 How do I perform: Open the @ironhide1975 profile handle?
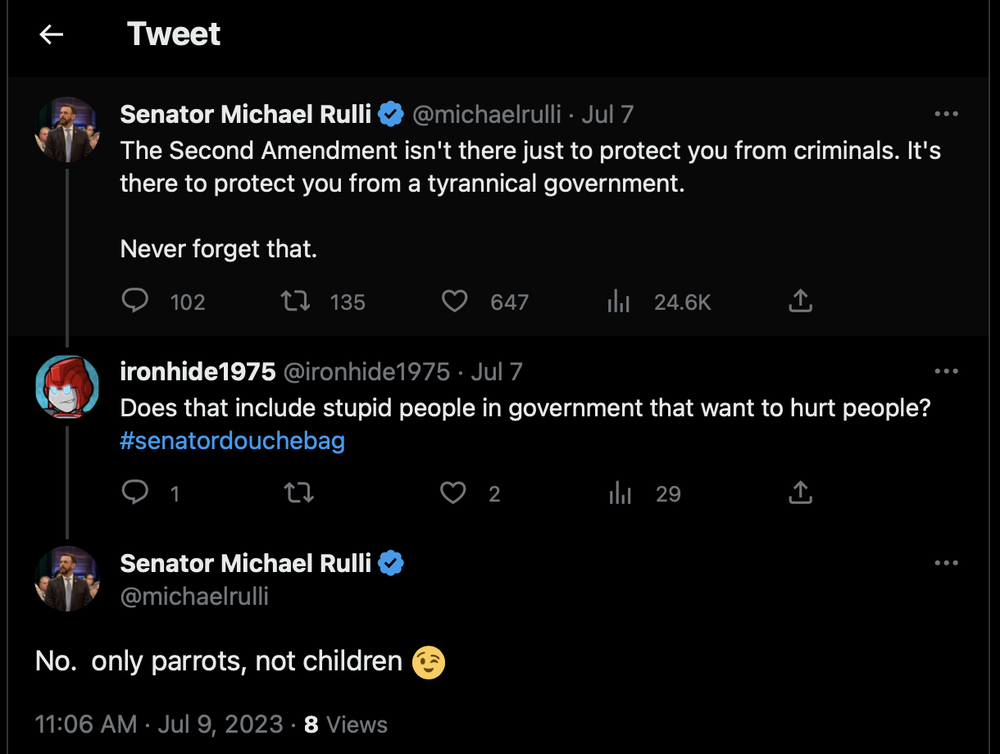click(x=367, y=372)
